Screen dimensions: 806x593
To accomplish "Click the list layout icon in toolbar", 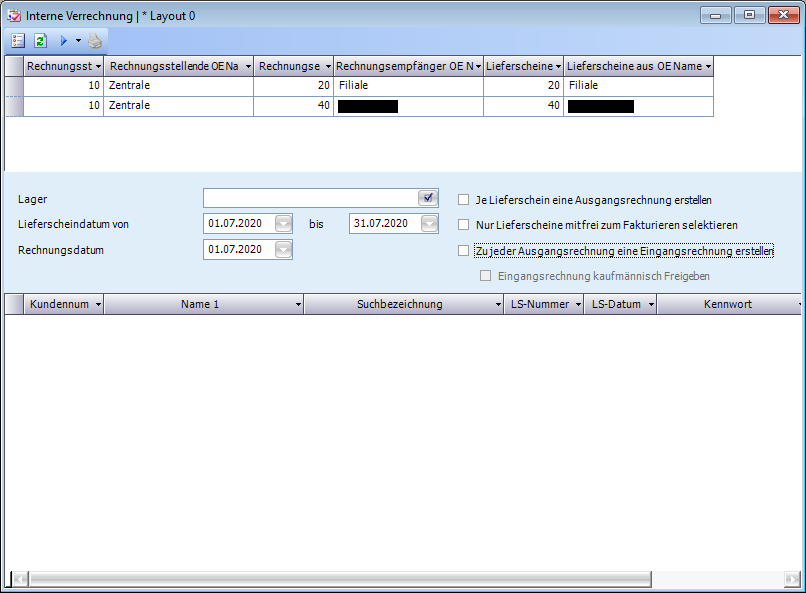I will (18, 41).
